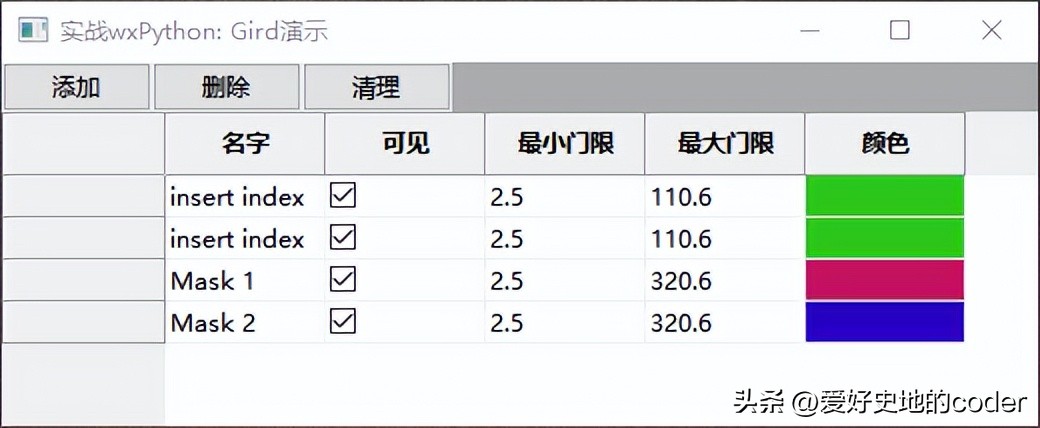This screenshot has height=428, width=1040.
Task: Maximize the Gird演示 window
Action: 899,30
